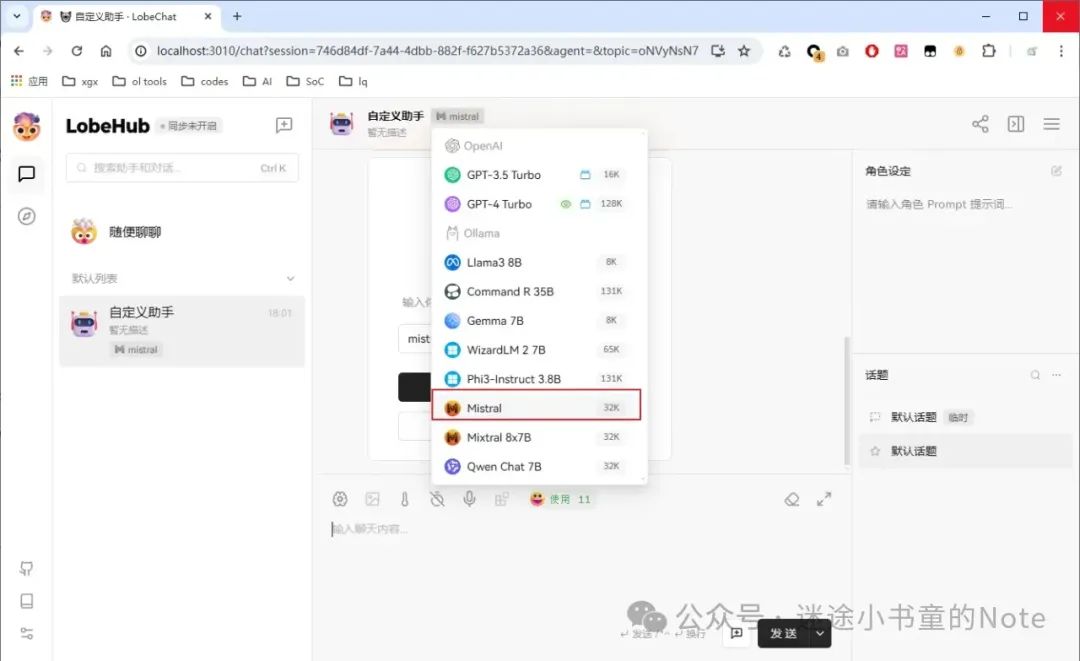Open the chat tab in left sidebar
This screenshot has height=661, width=1080.
(x=26, y=174)
